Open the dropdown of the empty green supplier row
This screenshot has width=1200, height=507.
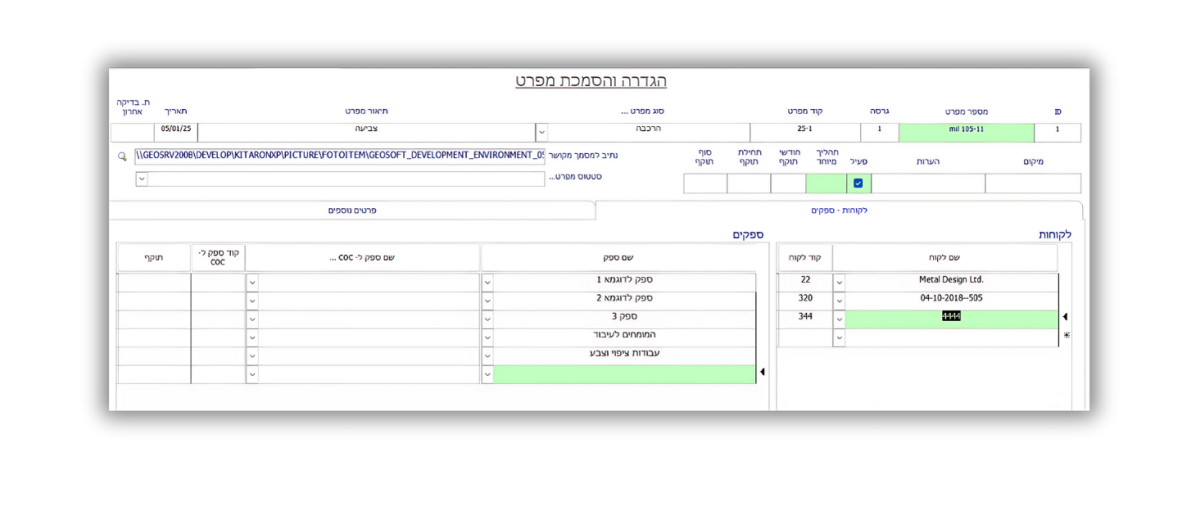(x=487, y=374)
